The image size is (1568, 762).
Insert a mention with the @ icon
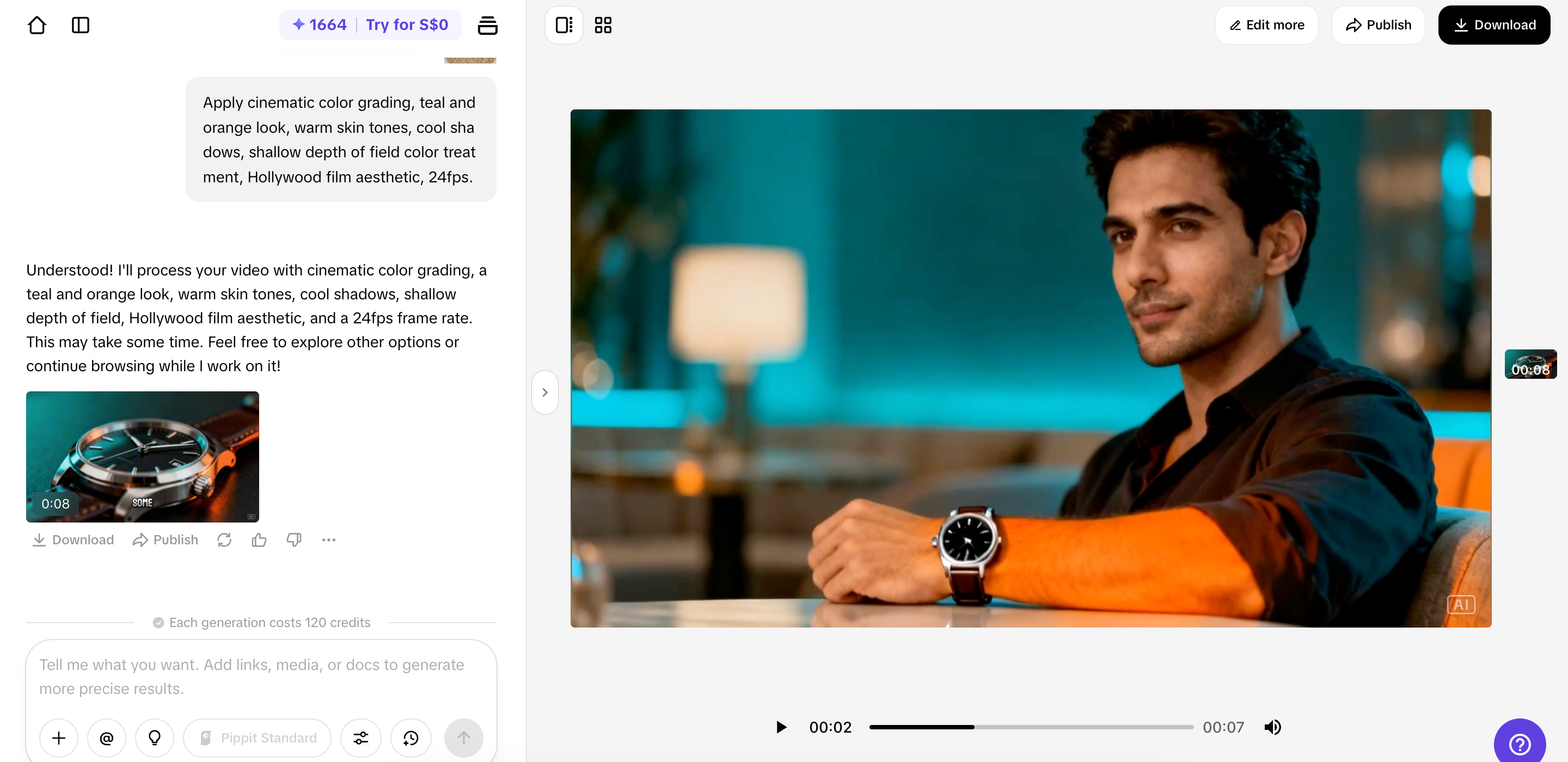pyautogui.click(x=107, y=738)
